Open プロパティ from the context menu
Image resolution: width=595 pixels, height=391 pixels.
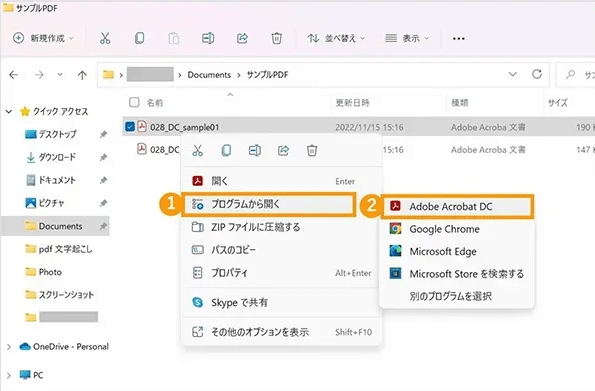(282, 273)
